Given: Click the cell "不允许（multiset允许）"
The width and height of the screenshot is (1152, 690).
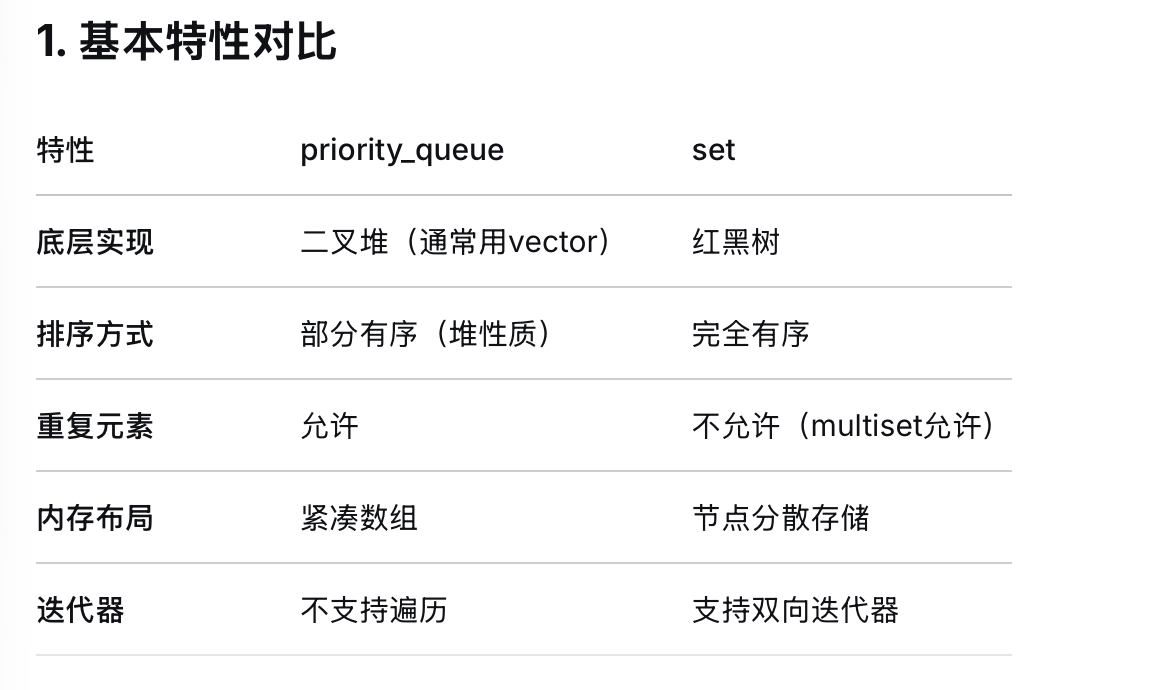Looking at the screenshot, I should (844, 426).
